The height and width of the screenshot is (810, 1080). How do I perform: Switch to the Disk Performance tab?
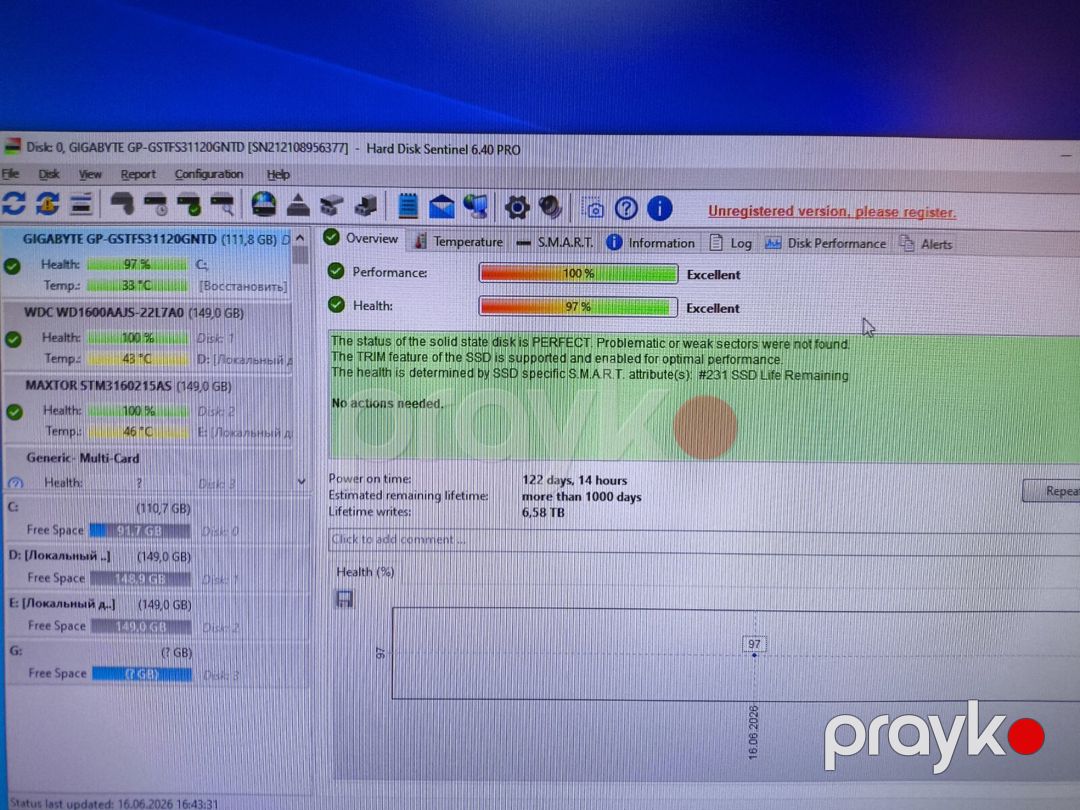click(825, 243)
